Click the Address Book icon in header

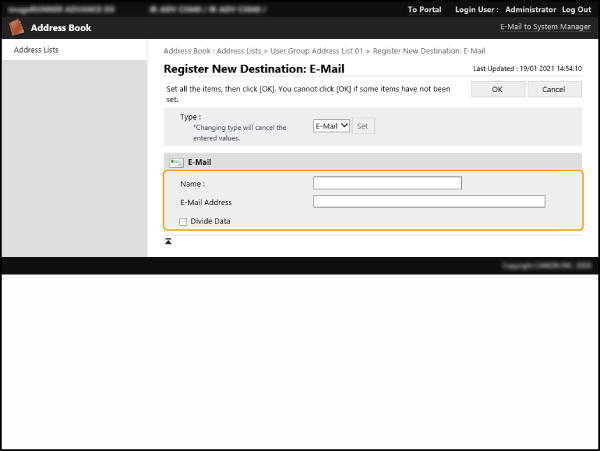17,28
